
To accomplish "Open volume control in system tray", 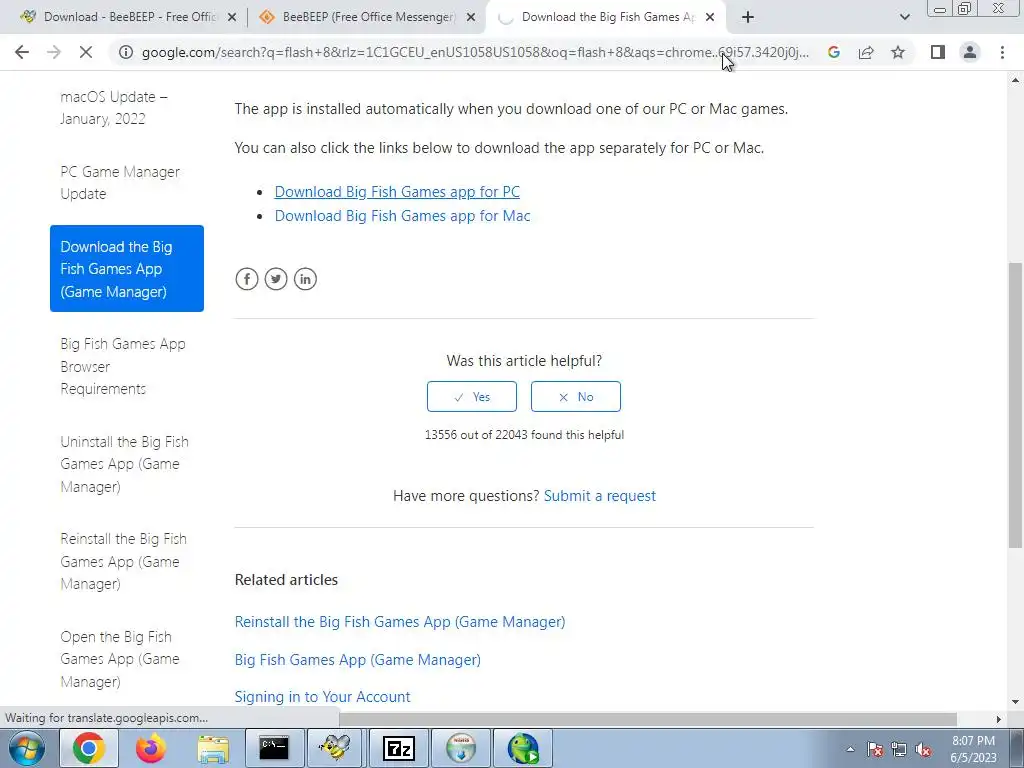I will pyautogui.click(x=923, y=750).
